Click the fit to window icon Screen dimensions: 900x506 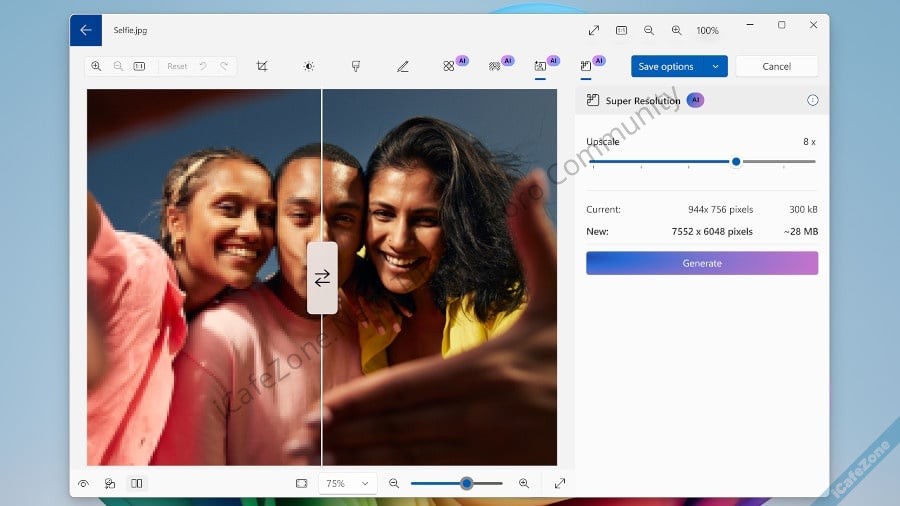pos(301,483)
